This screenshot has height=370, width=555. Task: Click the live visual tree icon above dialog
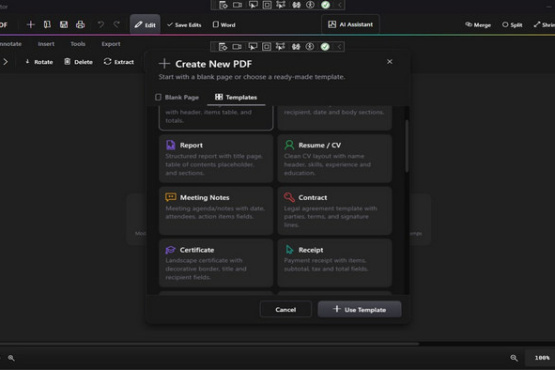(223, 46)
